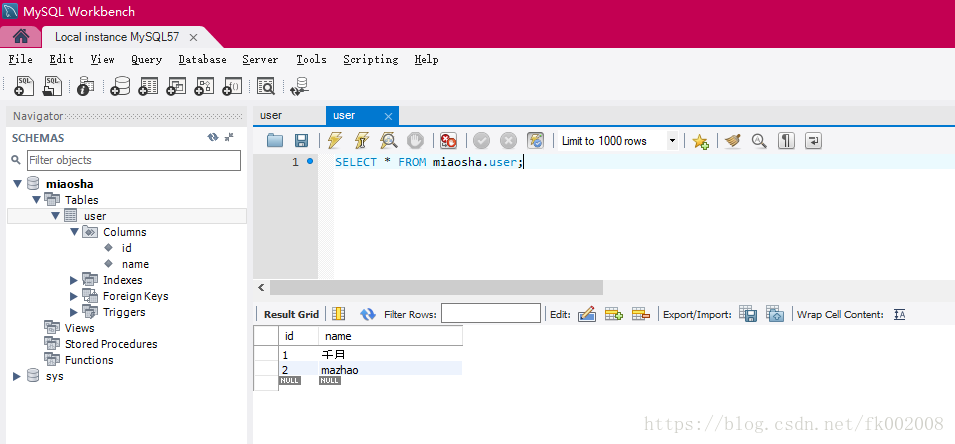Open the object inspector info icon
Screen dimensions: 955x444
(85, 86)
